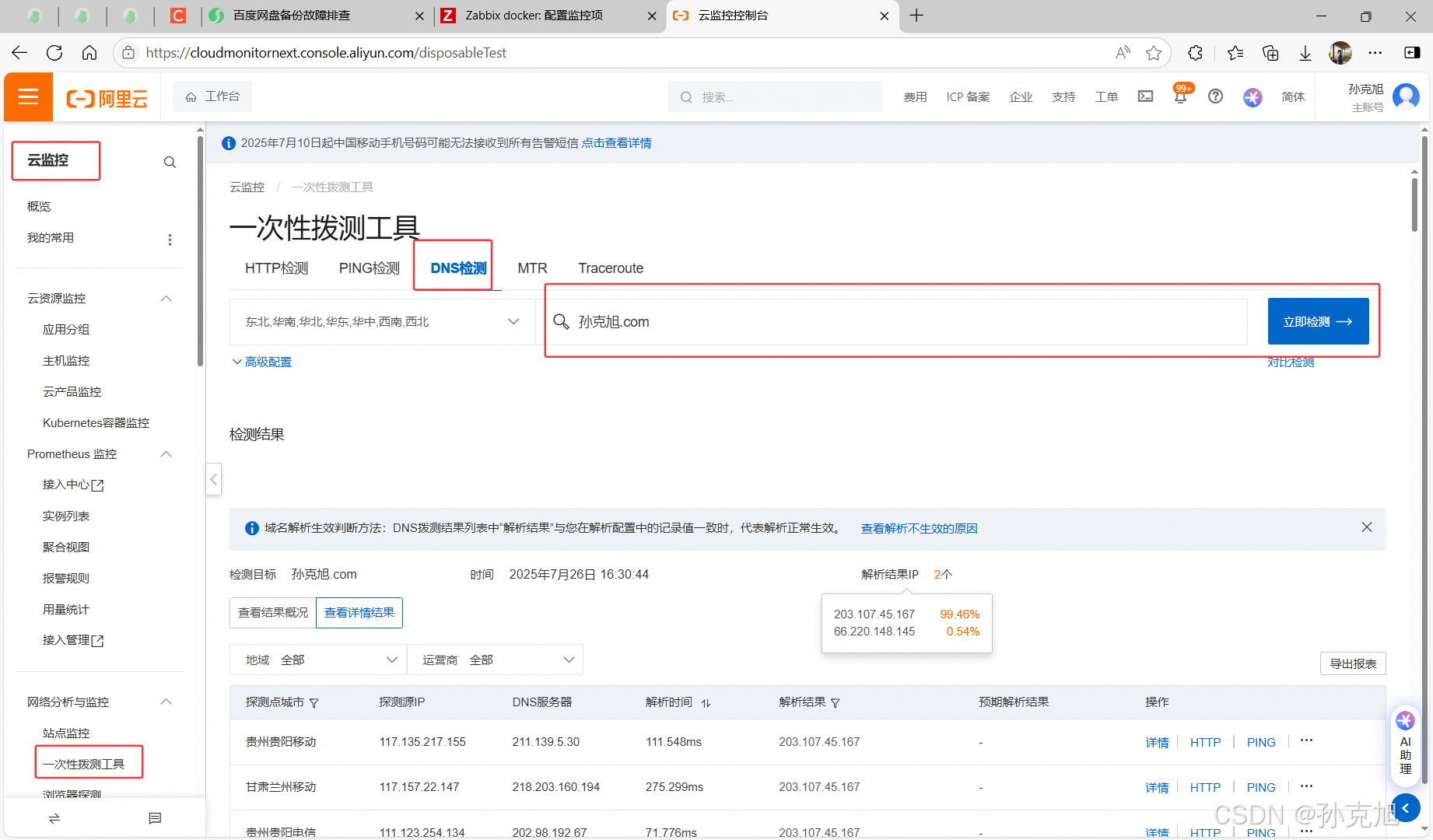This screenshot has height=840, width=1433.
Task: Open the help question mark icon
Action: 1215,96
